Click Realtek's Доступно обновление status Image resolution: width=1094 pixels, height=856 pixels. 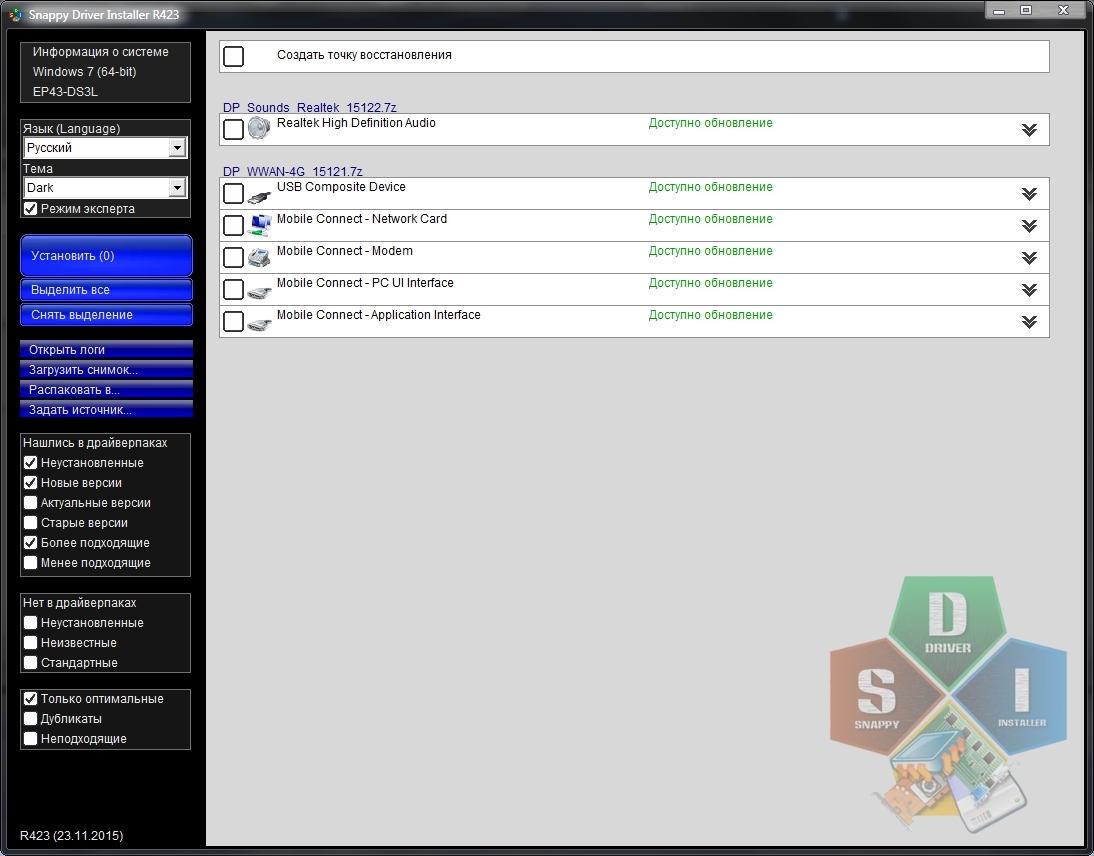pyautogui.click(x=710, y=123)
